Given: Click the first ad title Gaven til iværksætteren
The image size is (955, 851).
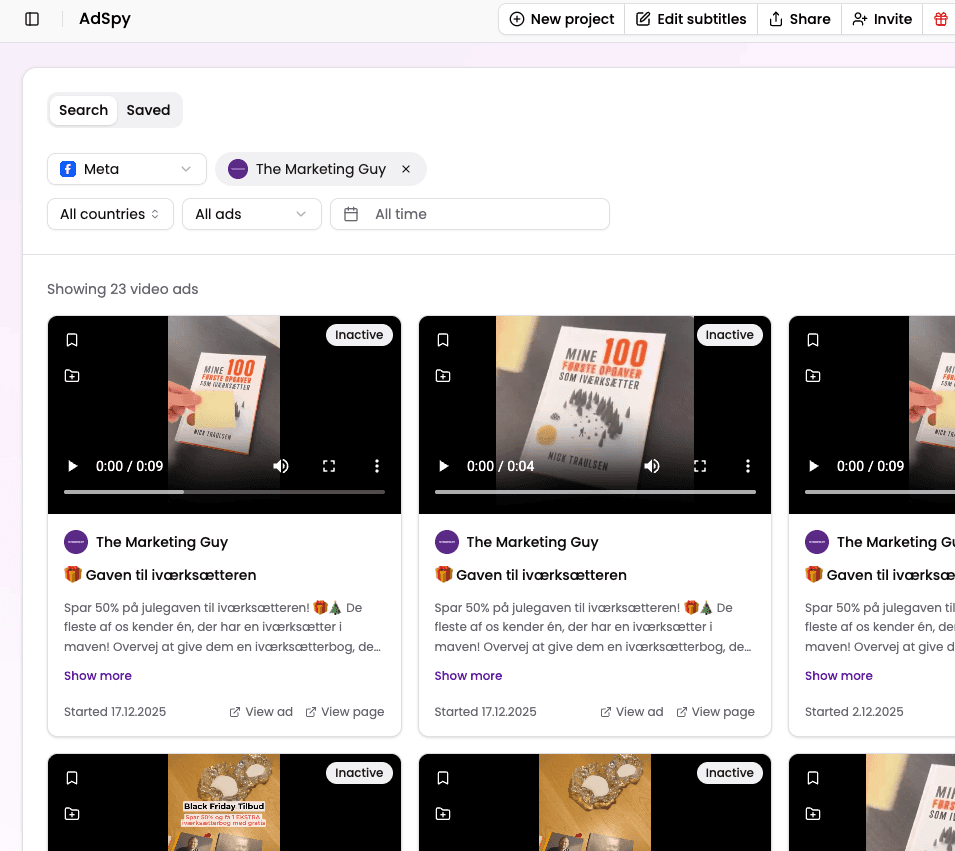Looking at the screenshot, I should (160, 574).
